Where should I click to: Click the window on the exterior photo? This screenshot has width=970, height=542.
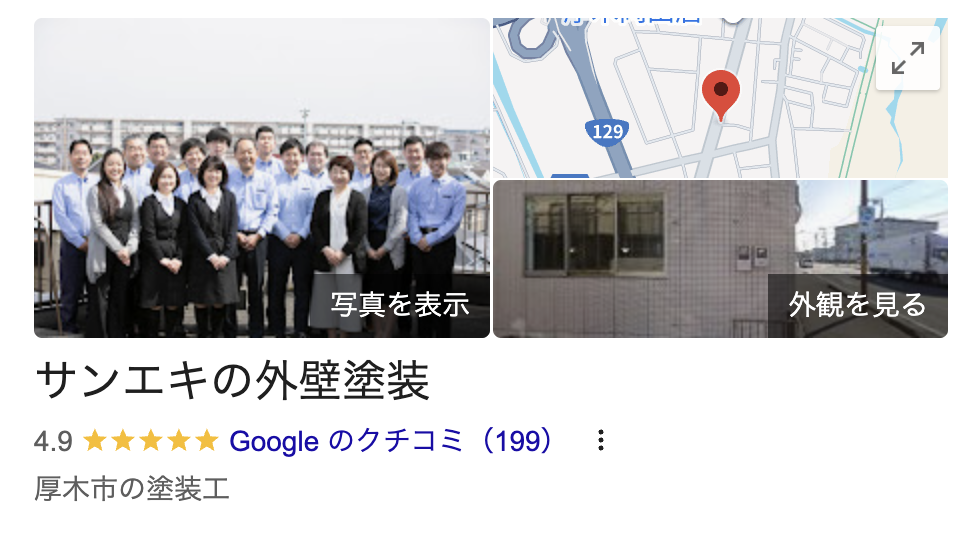[595, 233]
